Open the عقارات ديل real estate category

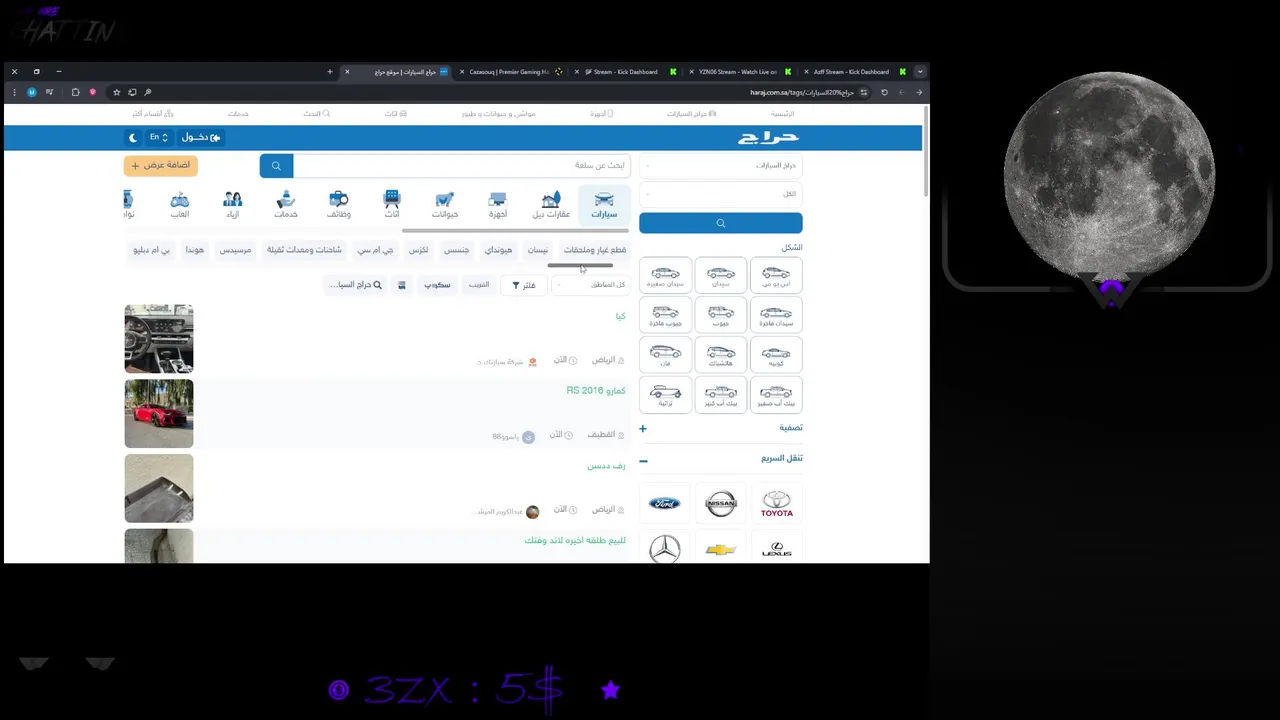551,204
